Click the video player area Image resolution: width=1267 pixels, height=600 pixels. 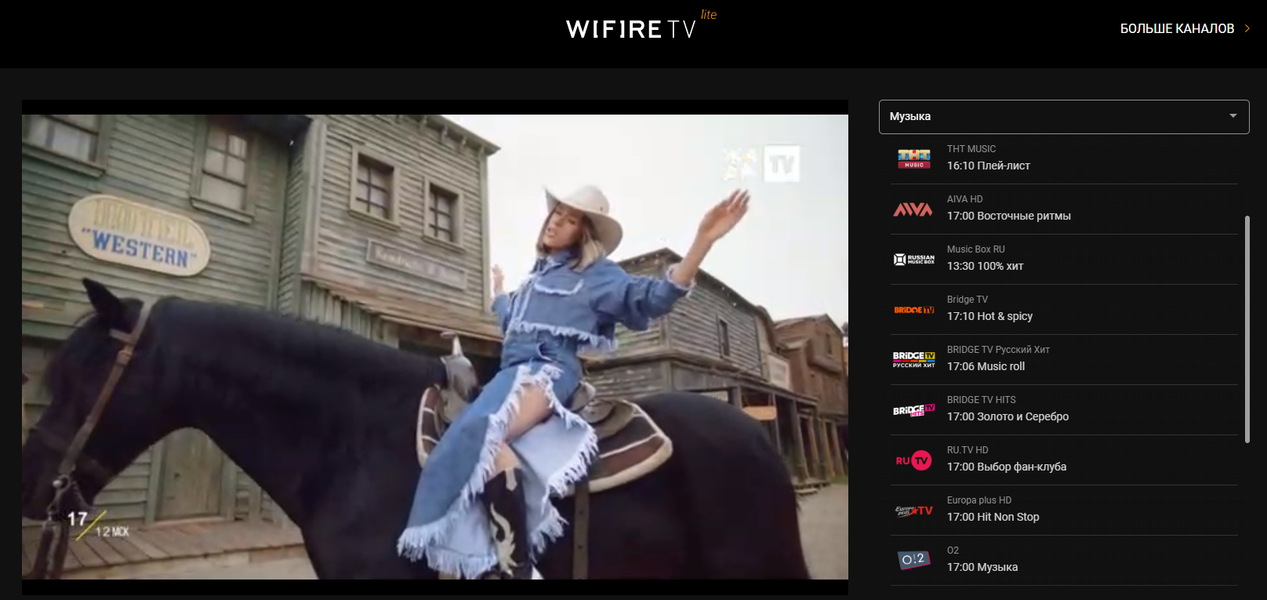click(435, 347)
